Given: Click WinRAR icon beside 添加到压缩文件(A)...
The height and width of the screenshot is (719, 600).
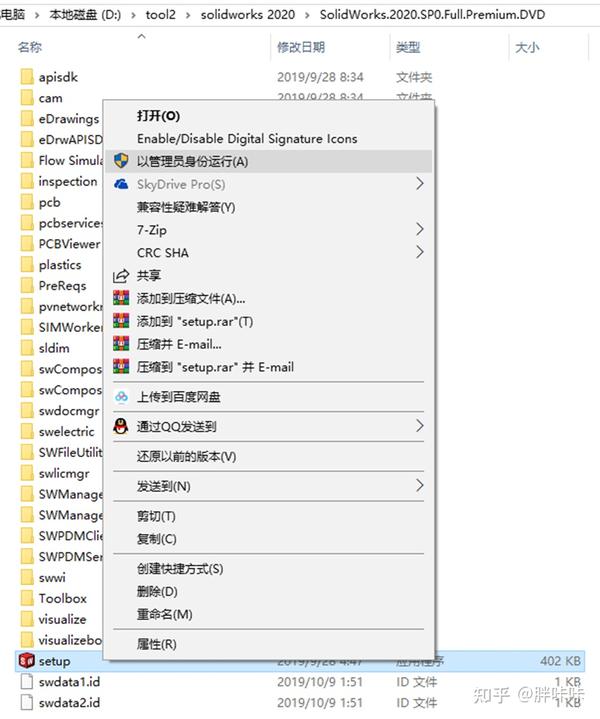Looking at the screenshot, I should click(121, 299).
